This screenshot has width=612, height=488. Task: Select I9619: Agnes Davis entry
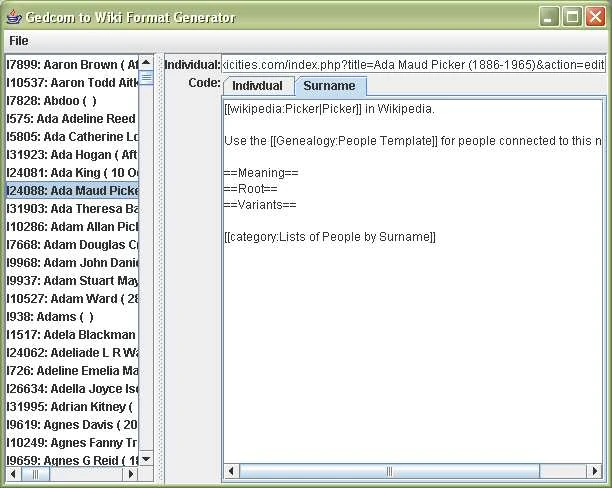(x=72, y=424)
